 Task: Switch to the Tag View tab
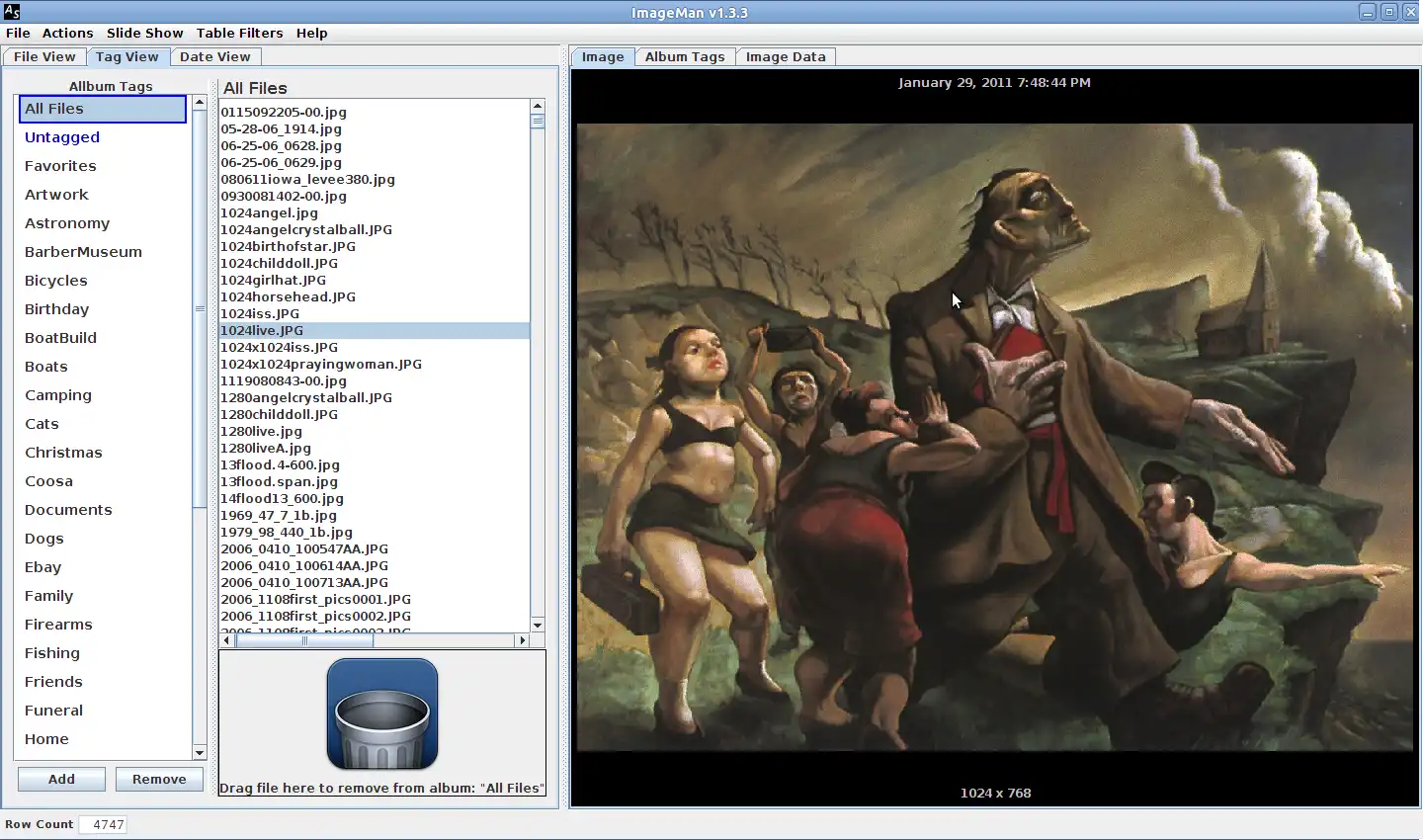(126, 57)
